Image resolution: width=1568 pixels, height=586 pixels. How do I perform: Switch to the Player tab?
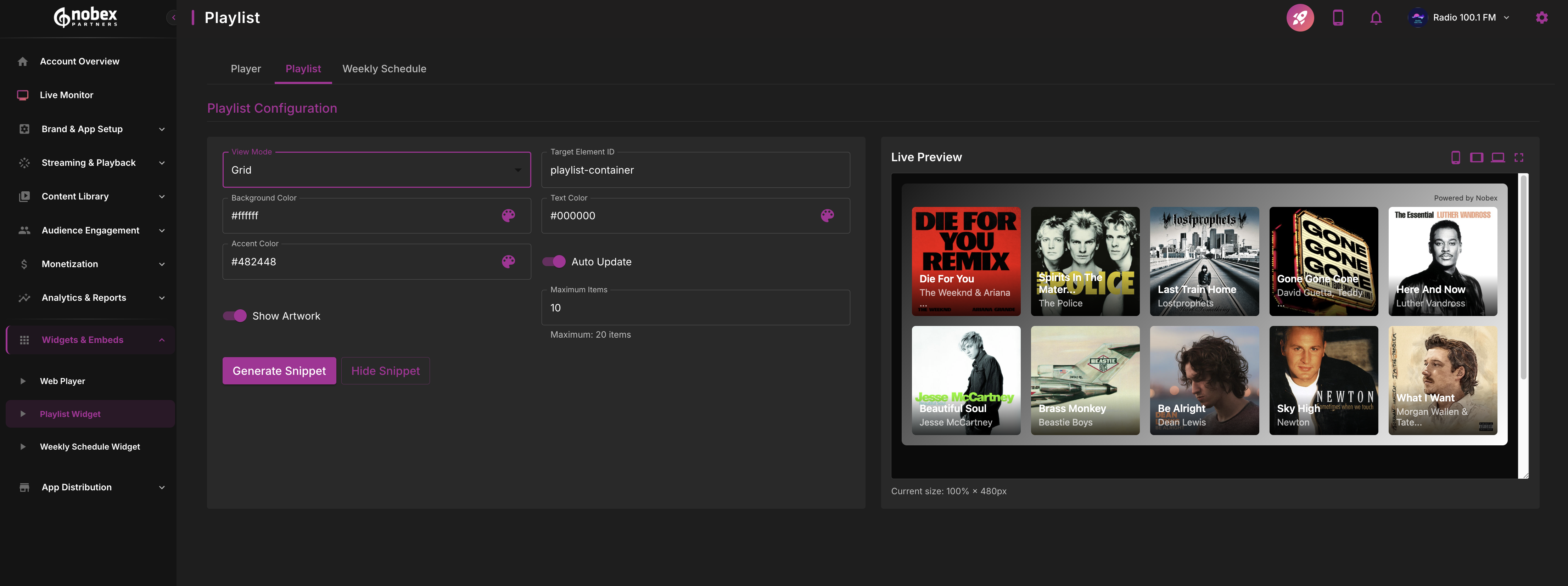[x=245, y=69]
